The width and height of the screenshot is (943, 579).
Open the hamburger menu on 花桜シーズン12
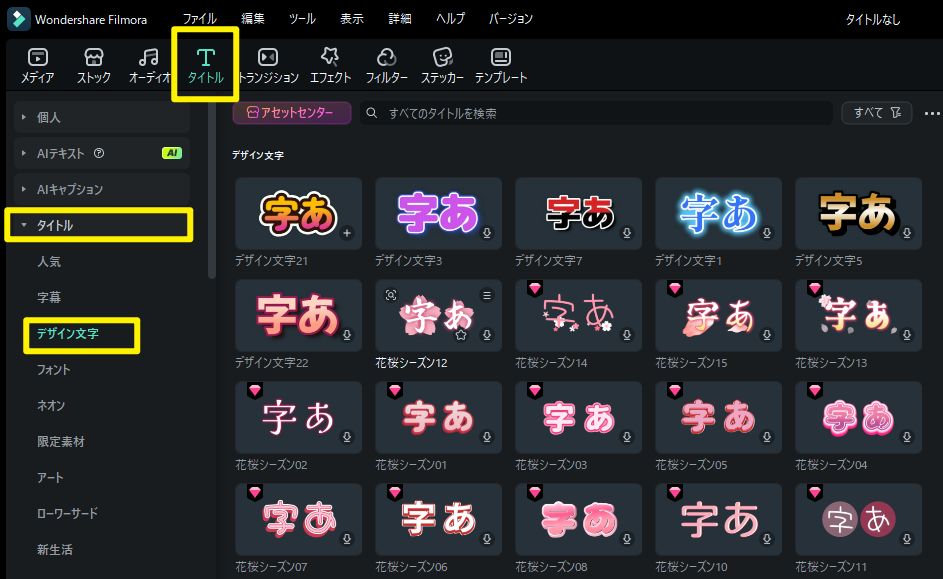[x=487, y=295]
